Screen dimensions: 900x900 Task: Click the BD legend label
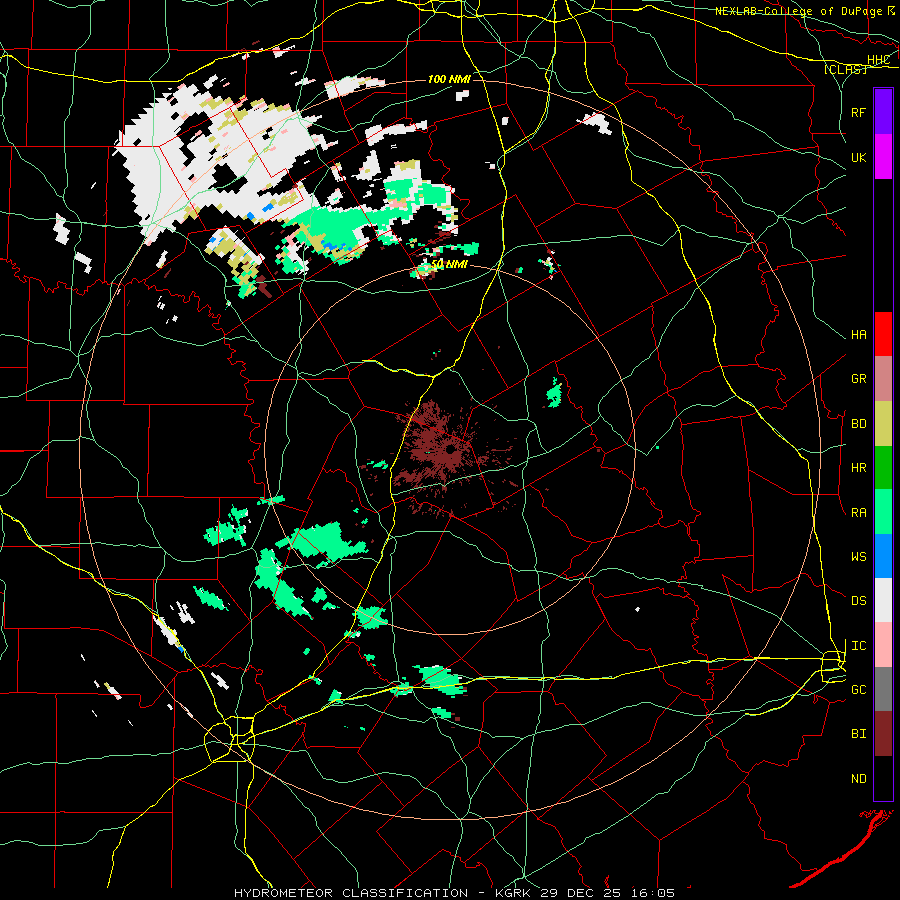pyautogui.click(x=858, y=424)
